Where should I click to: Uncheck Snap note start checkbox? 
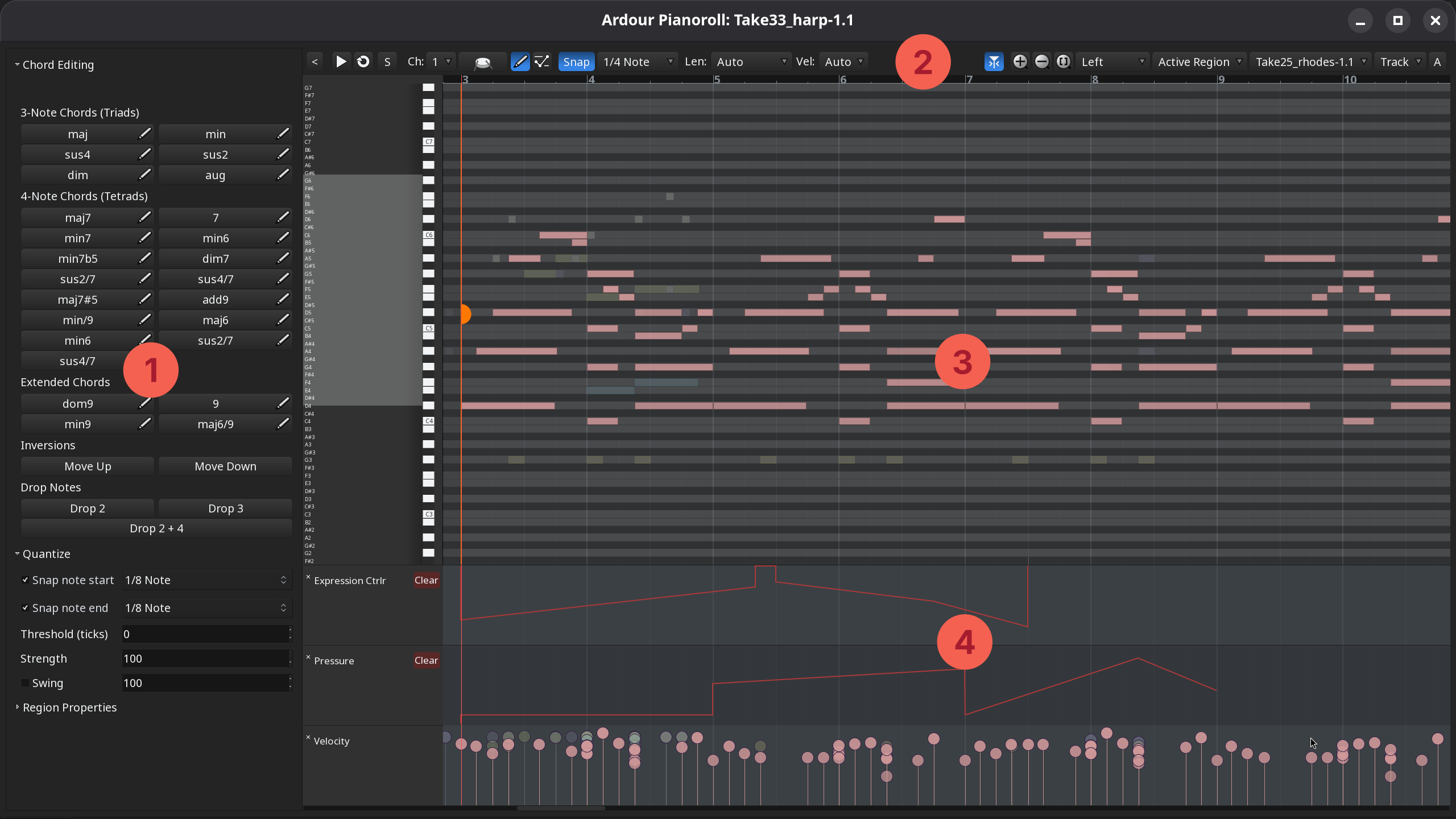25,580
